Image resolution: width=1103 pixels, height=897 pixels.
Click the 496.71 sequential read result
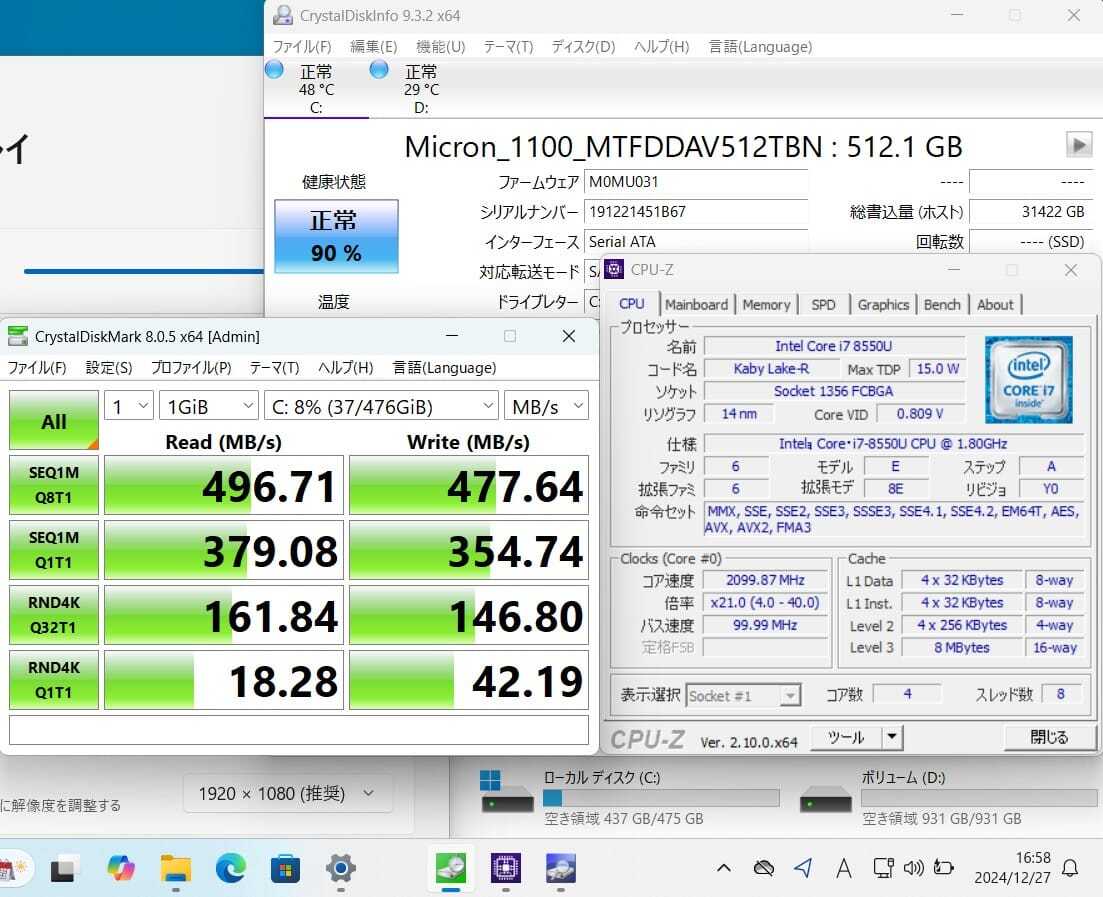224,485
